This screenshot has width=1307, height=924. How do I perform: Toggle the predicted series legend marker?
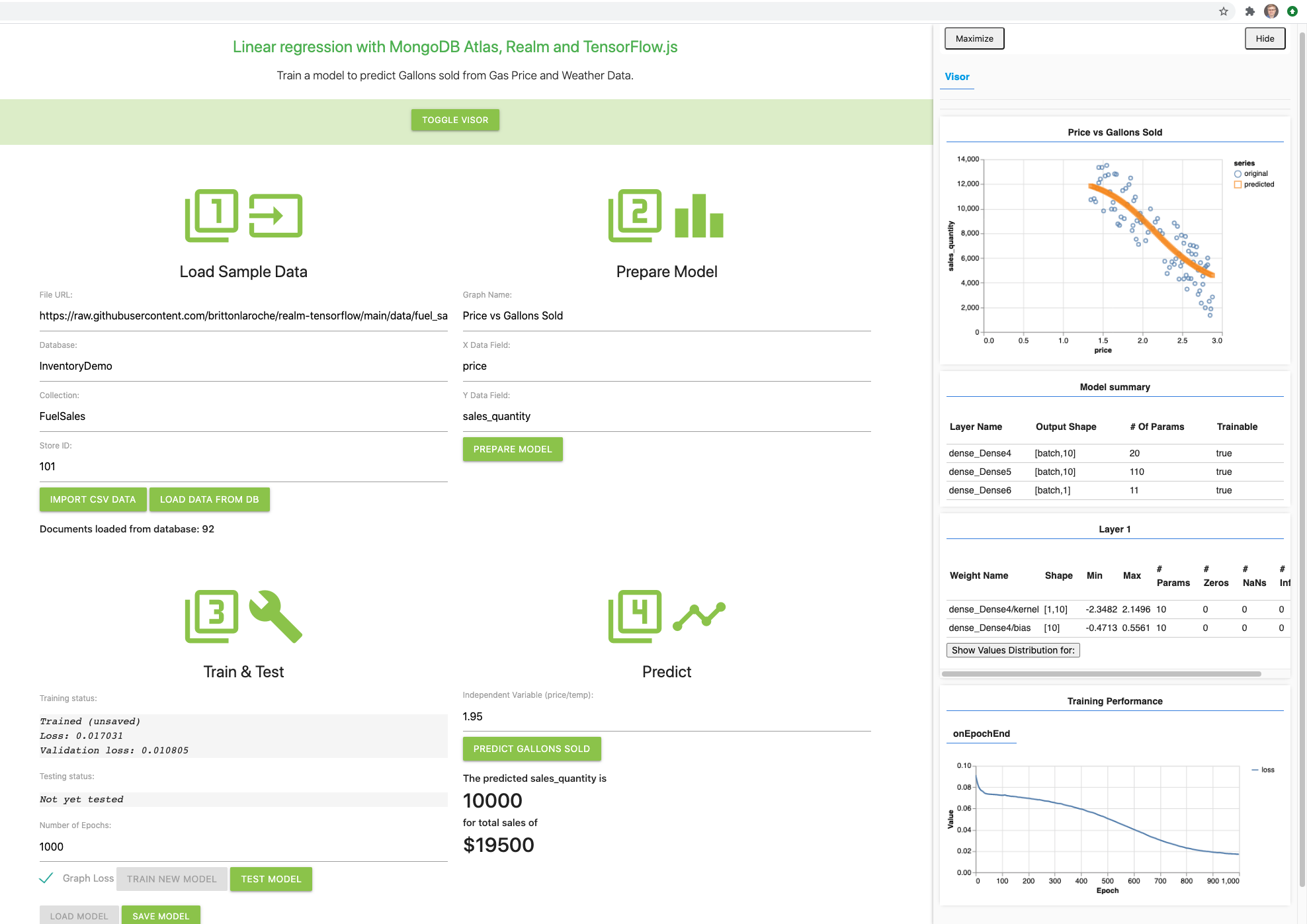1238,185
